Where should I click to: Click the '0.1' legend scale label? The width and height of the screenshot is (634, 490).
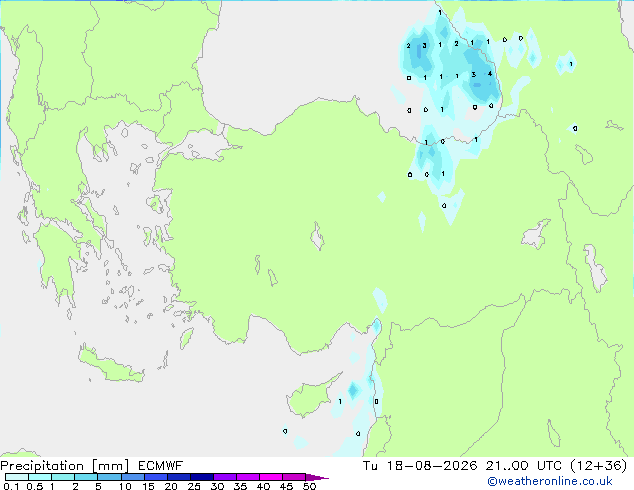pyautogui.click(x=11, y=486)
